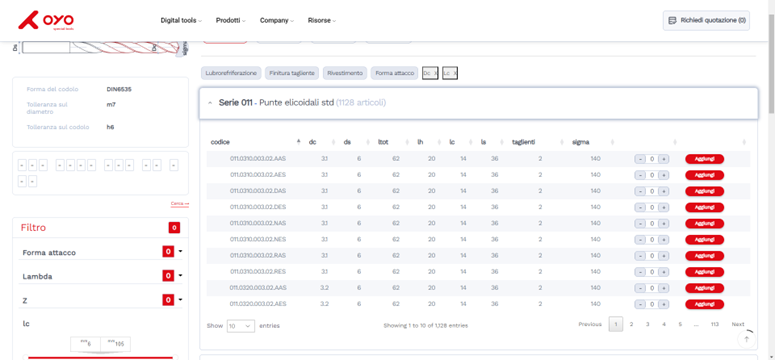Screen dimensions: 775x360
Task: Click the scroll-to-top arrow icon
Action: (x=747, y=339)
